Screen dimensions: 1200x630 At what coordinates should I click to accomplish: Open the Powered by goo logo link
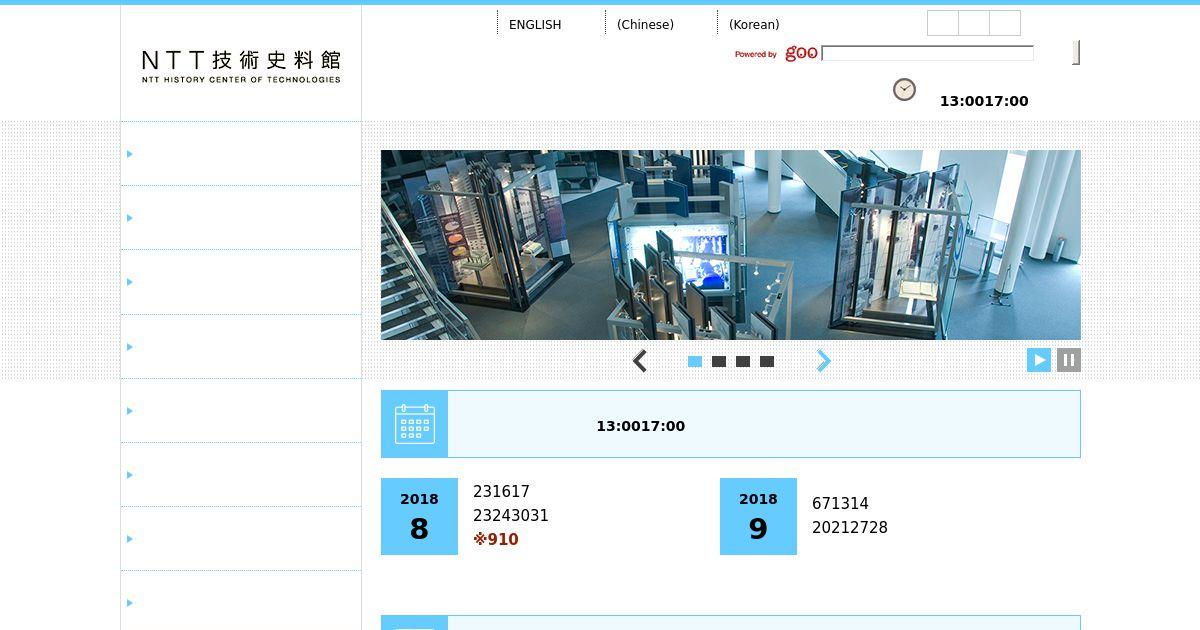click(x=776, y=53)
